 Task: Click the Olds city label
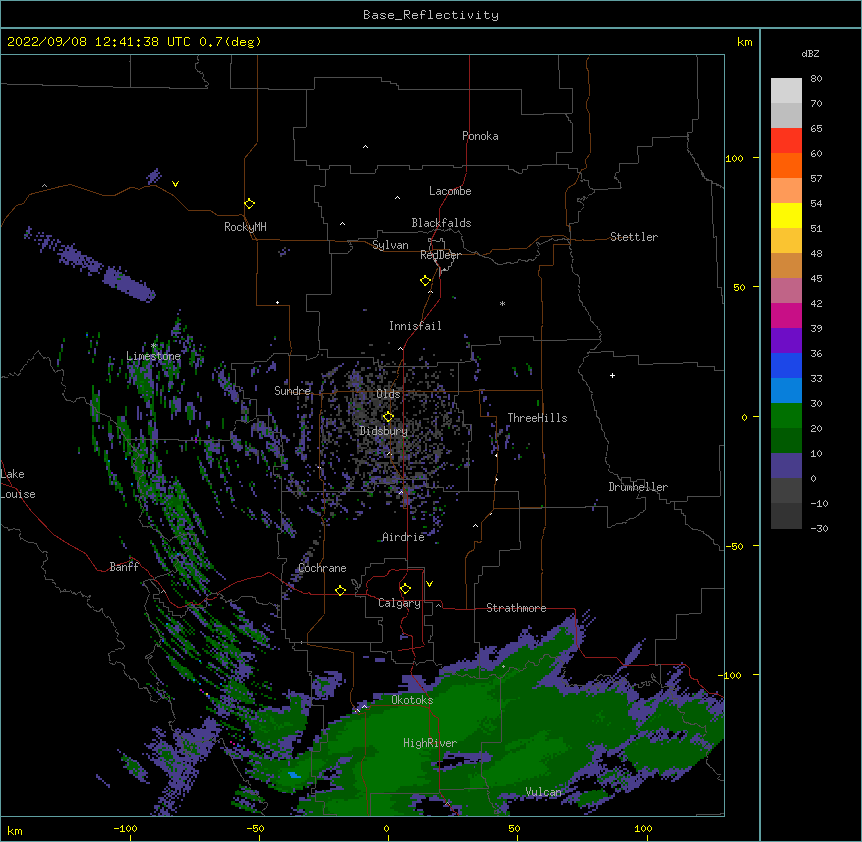[x=388, y=394]
